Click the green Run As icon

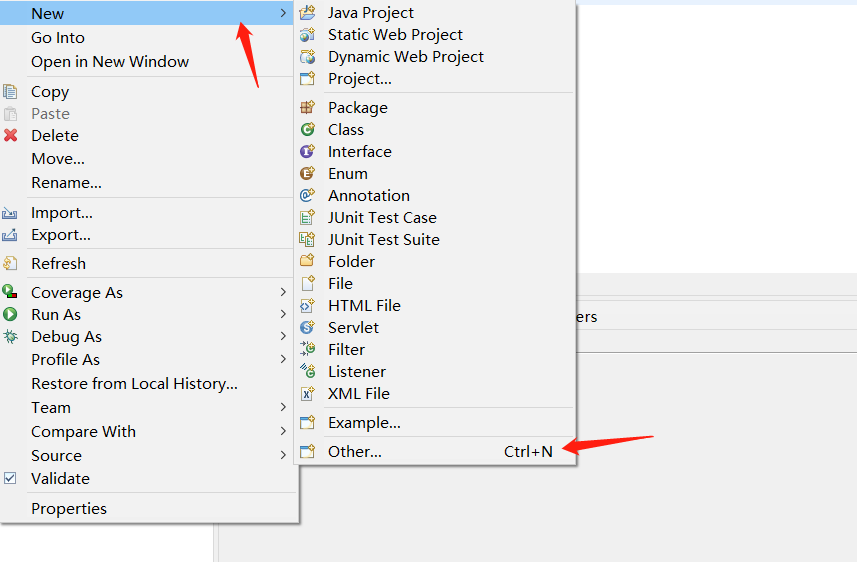pyautogui.click(x=10, y=314)
